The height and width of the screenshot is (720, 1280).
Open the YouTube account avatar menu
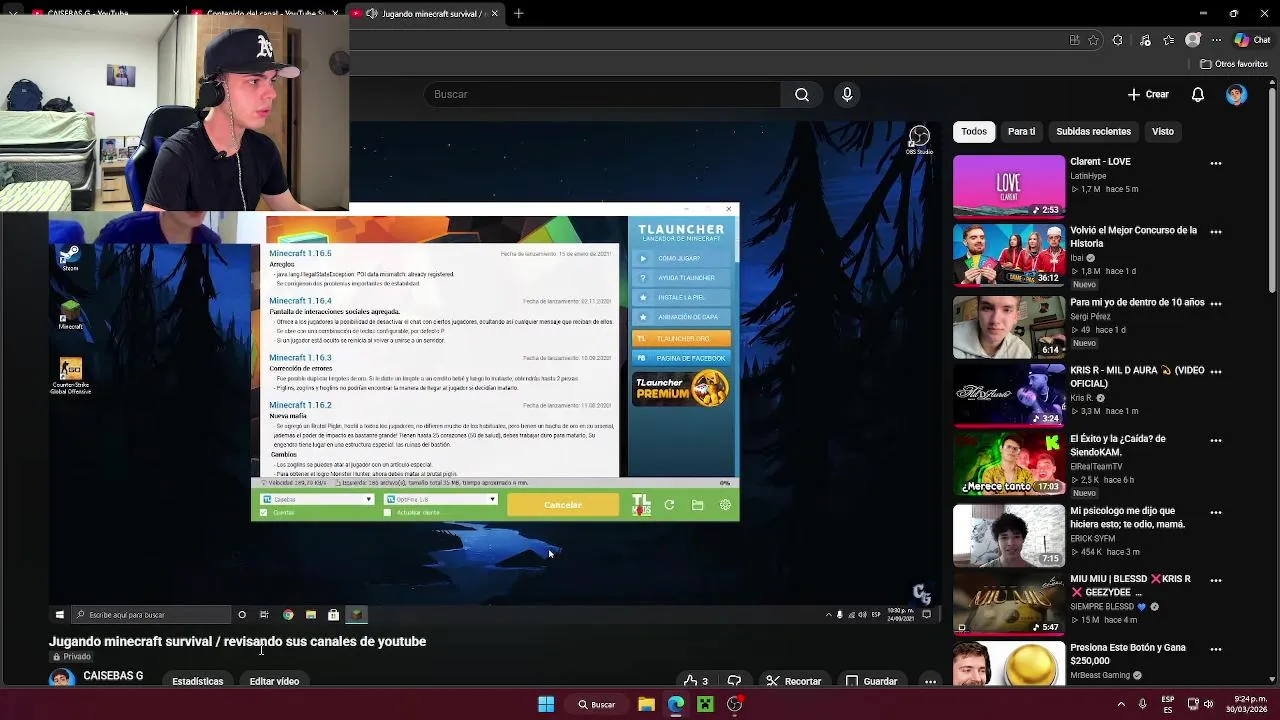tap(1237, 94)
